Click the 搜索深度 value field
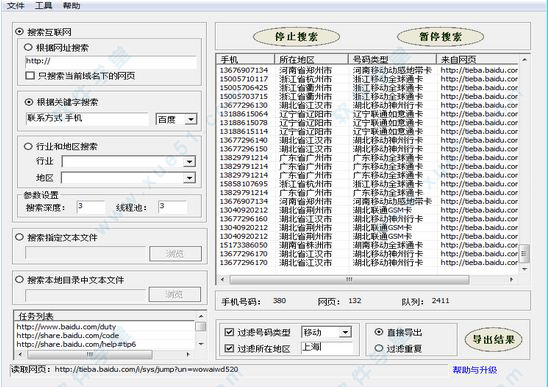 [x=91, y=207]
